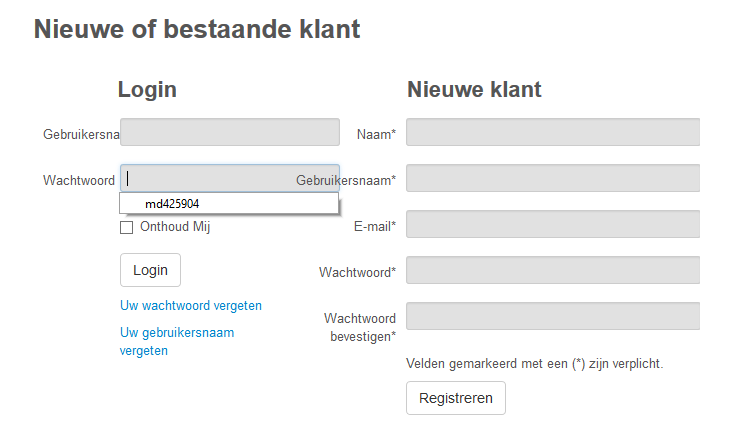Tick the Onthoud Mij checkbox
Image resolution: width=735 pixels, height=424 pixels.
point(126,227)
